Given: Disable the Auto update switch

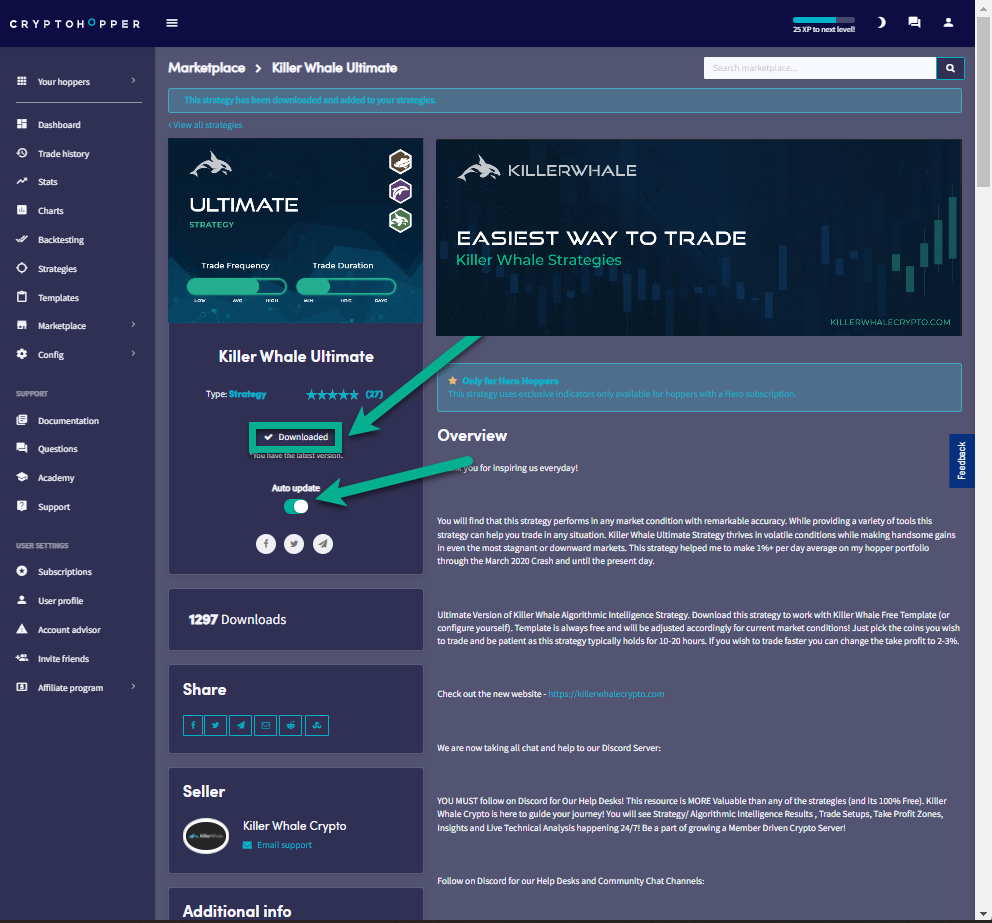Looking at the screenshot, I should [x=296, y=506].
